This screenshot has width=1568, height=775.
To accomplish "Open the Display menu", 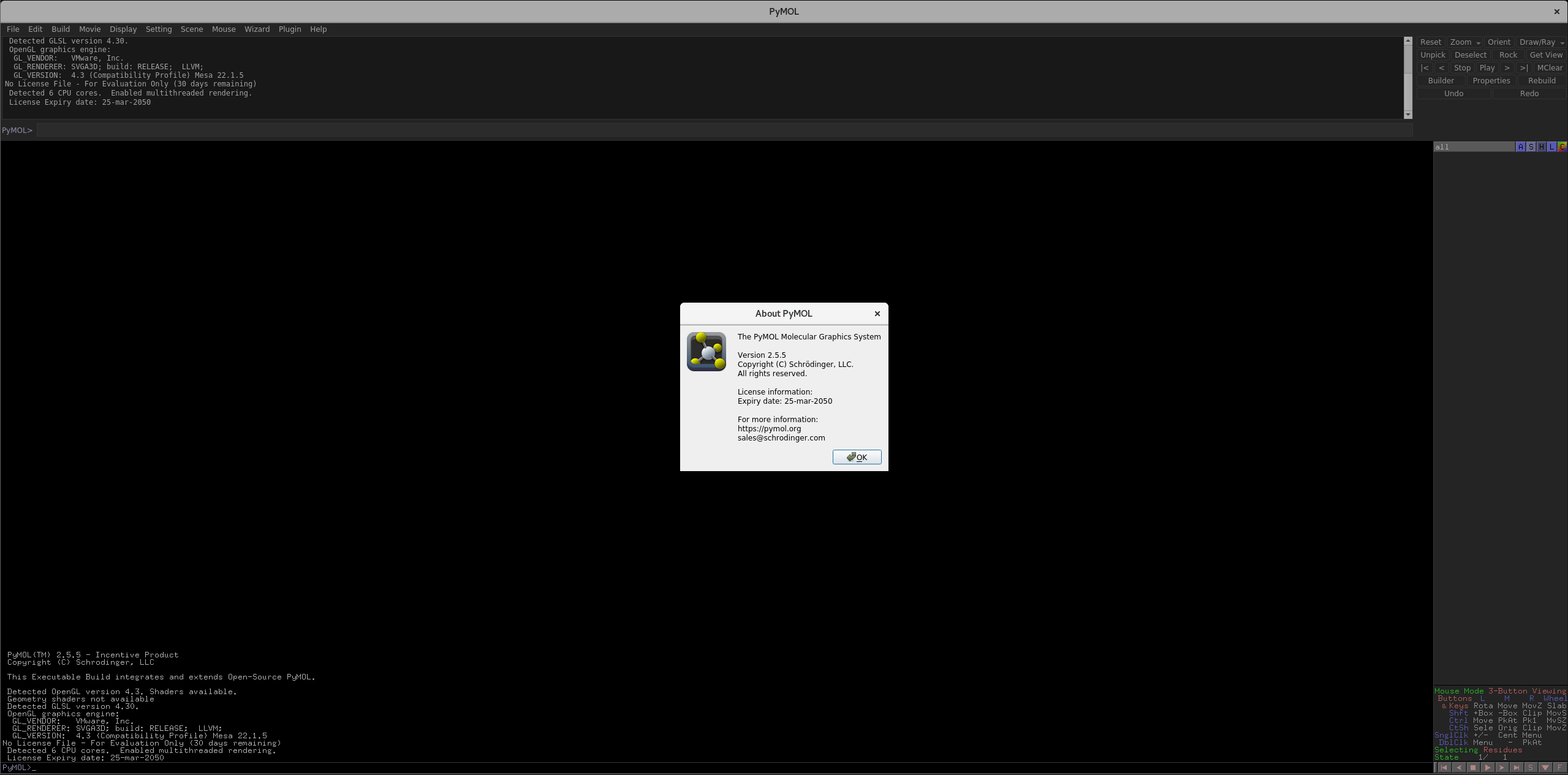I will tap(123, 29).
